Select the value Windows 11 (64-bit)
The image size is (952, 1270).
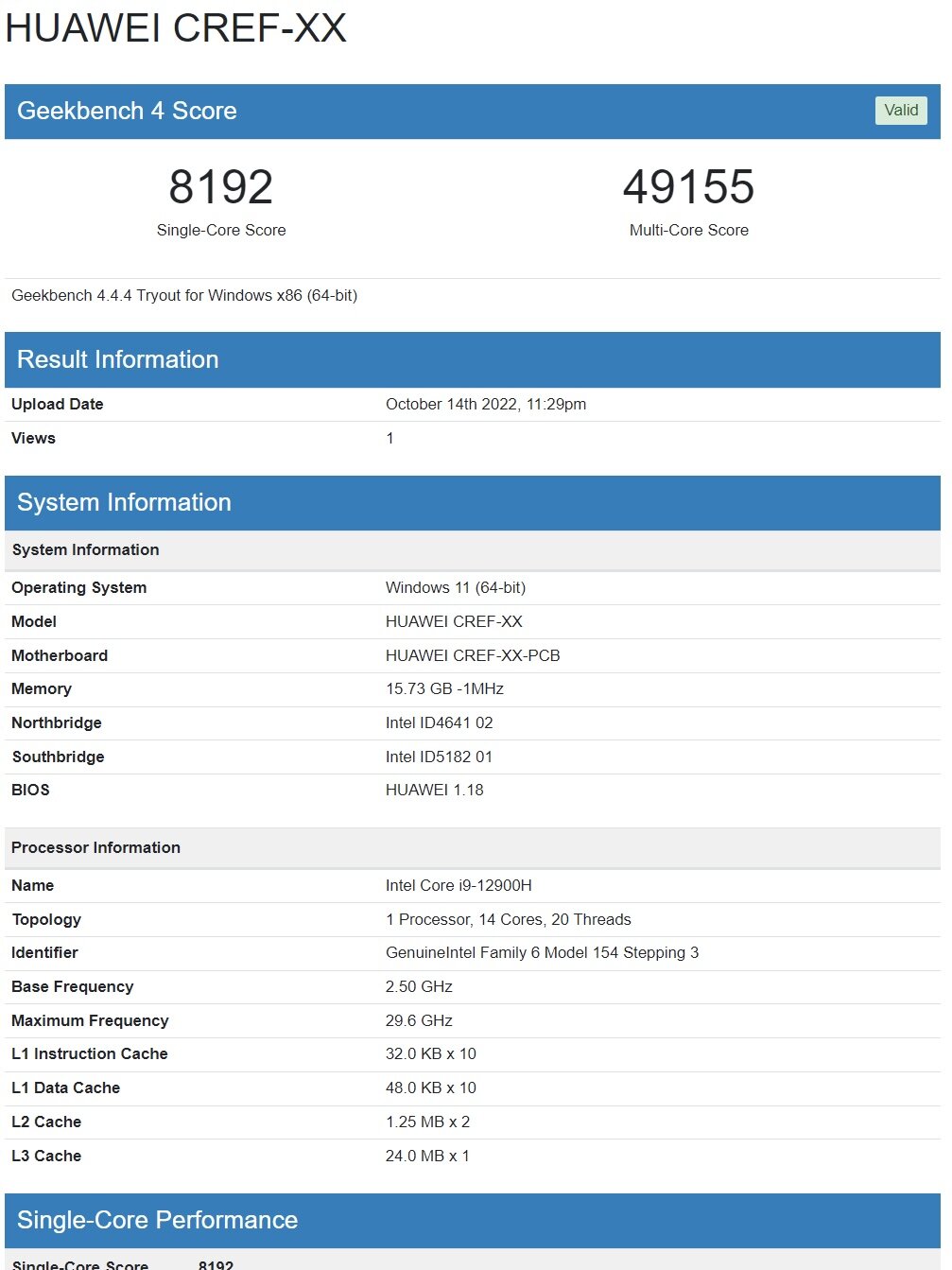456,587
